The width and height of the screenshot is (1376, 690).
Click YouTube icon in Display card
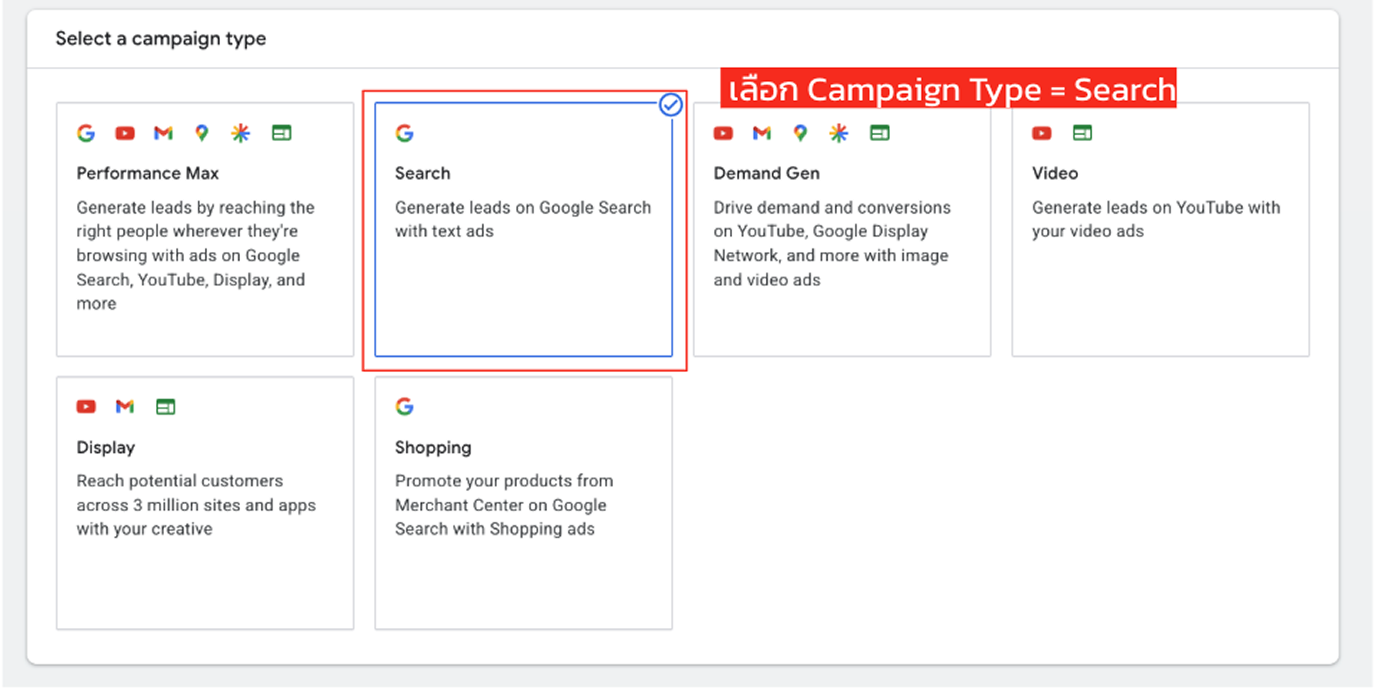click(87, 407)
